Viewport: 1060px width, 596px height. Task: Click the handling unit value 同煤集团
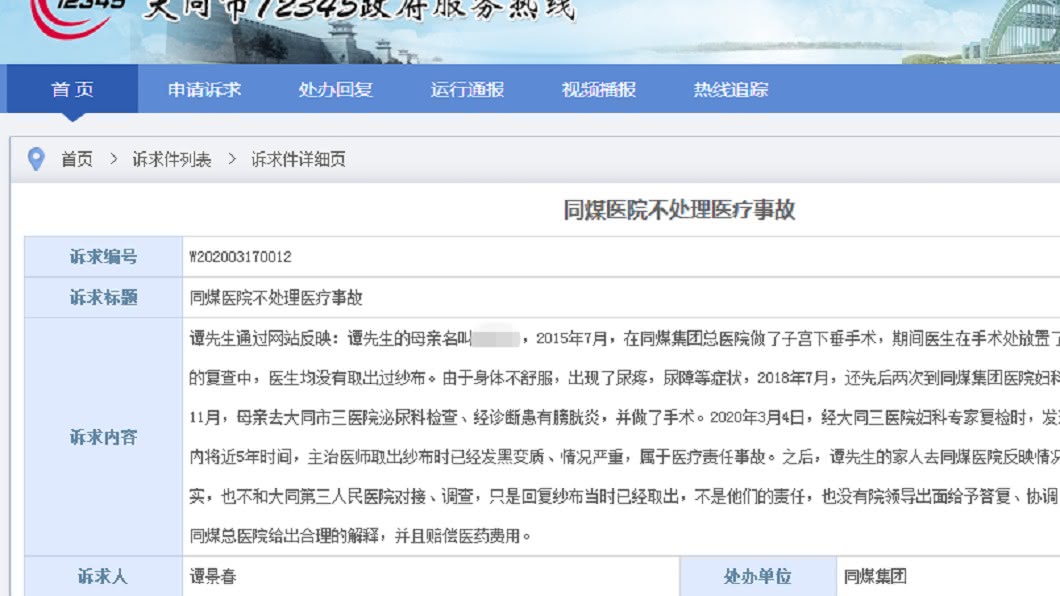click(875, 576)
